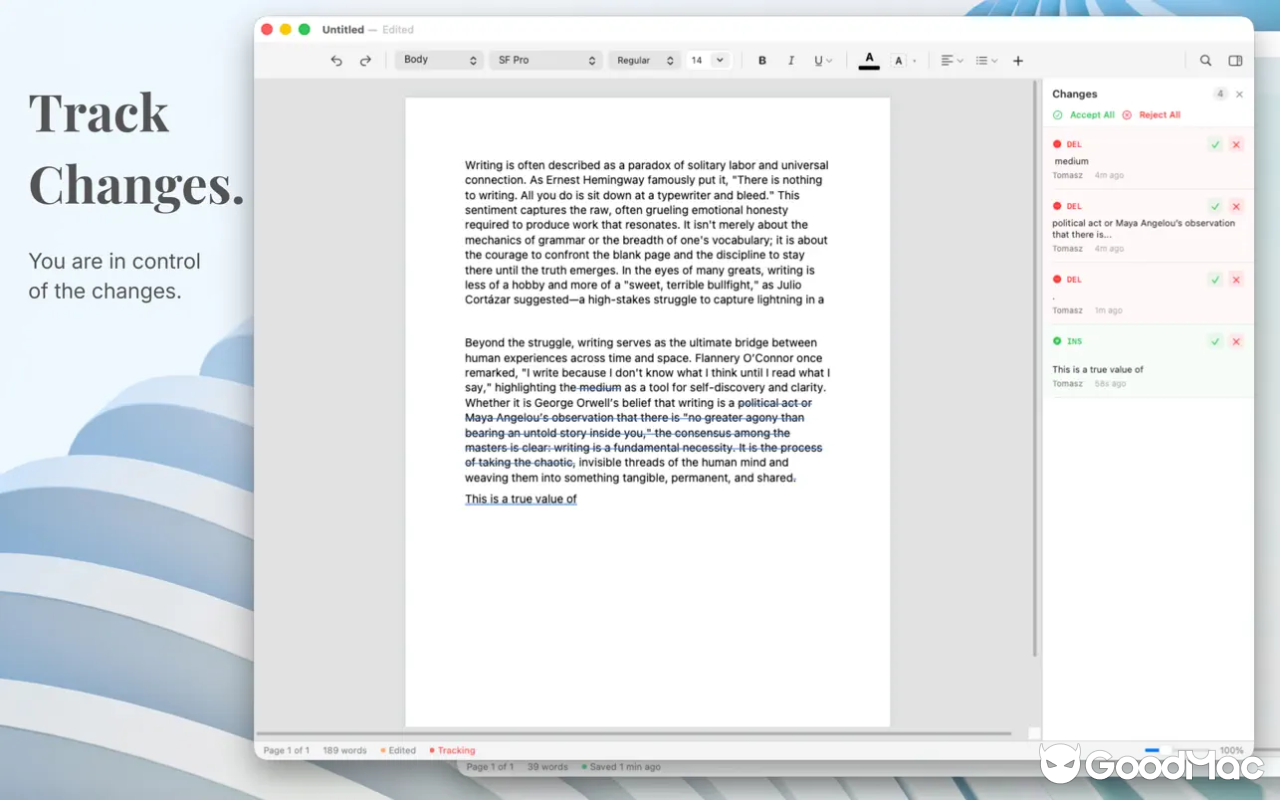Open the text color swatch

tap(869, 60)
